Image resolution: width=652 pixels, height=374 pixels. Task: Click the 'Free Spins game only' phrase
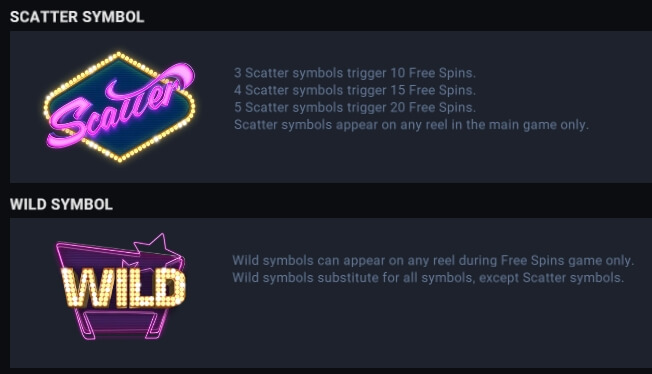tap(567, 260)
